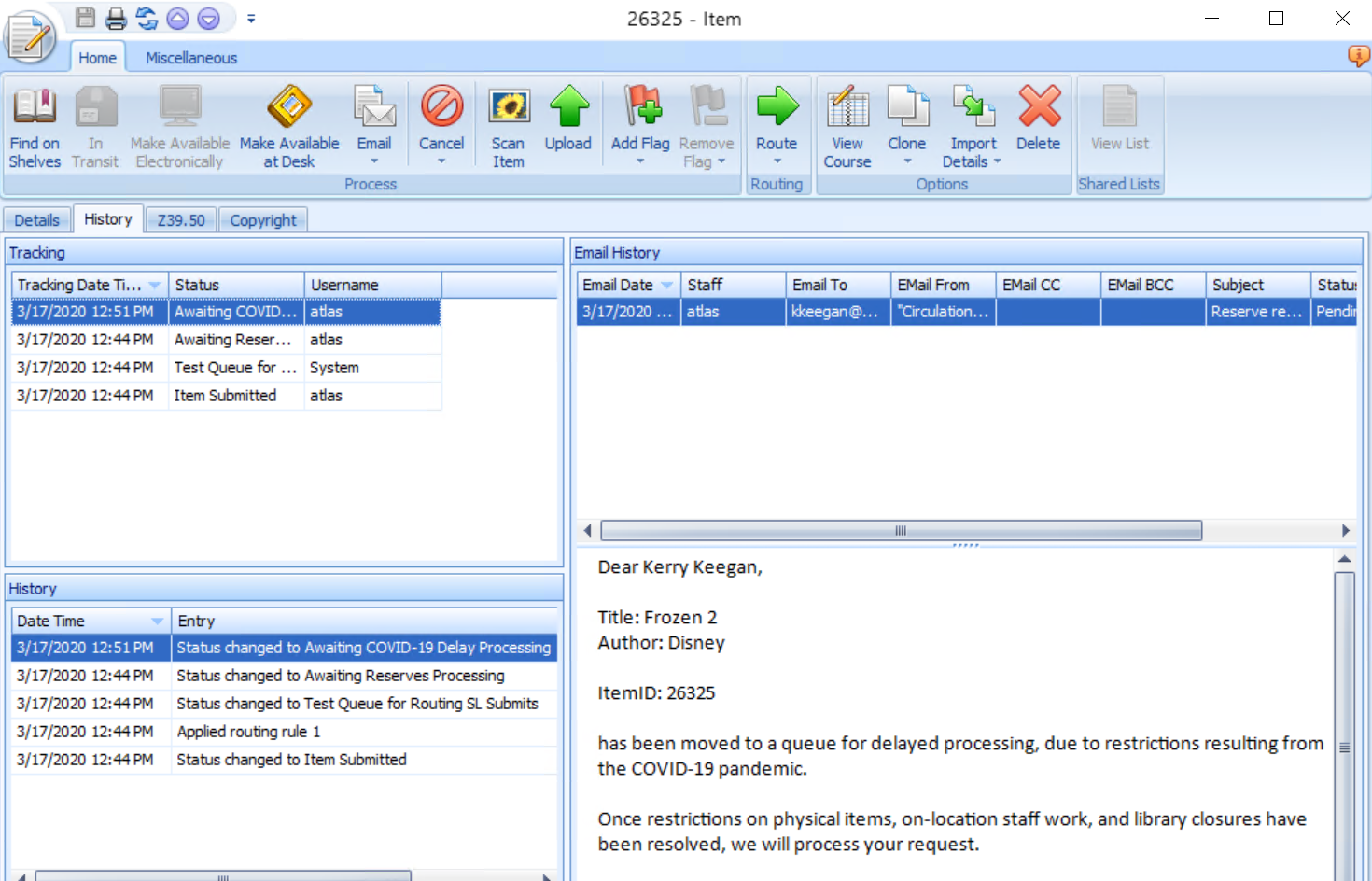Sort by Tracking Date Time column header

click(x=79, y=285)
